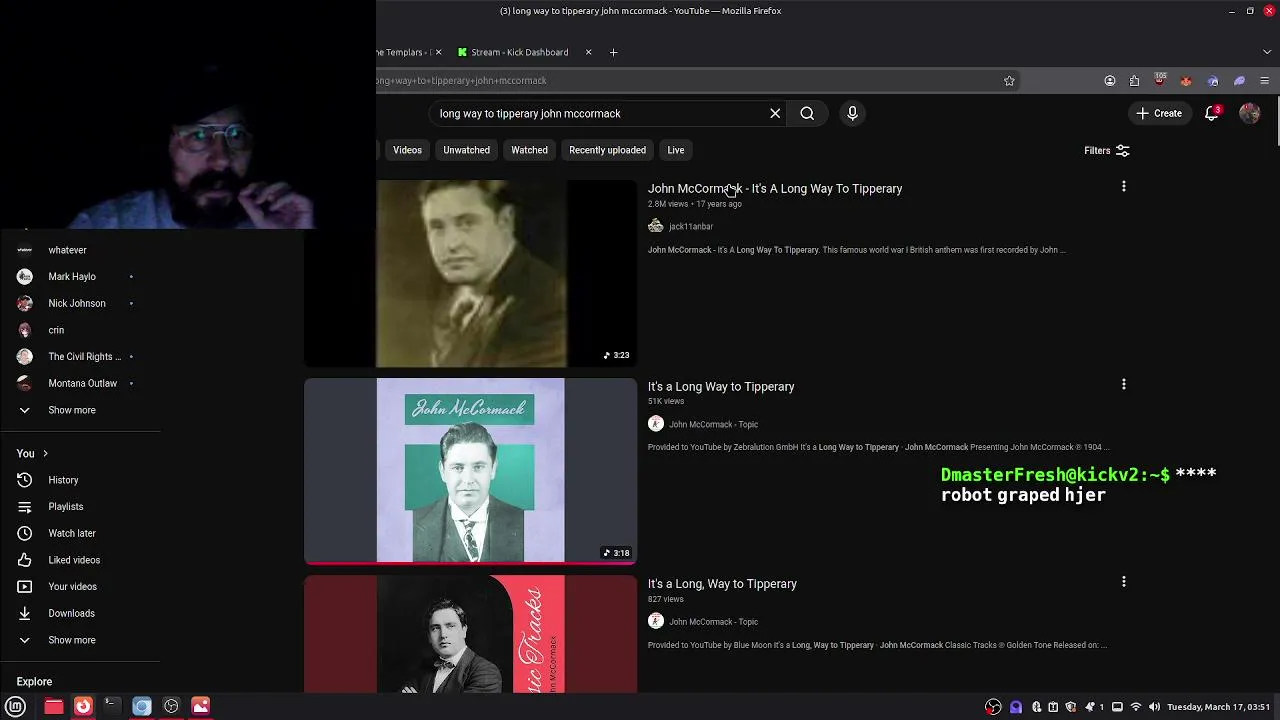Click the red Classic Tracks thumbnail

click(x=470, y=634)
